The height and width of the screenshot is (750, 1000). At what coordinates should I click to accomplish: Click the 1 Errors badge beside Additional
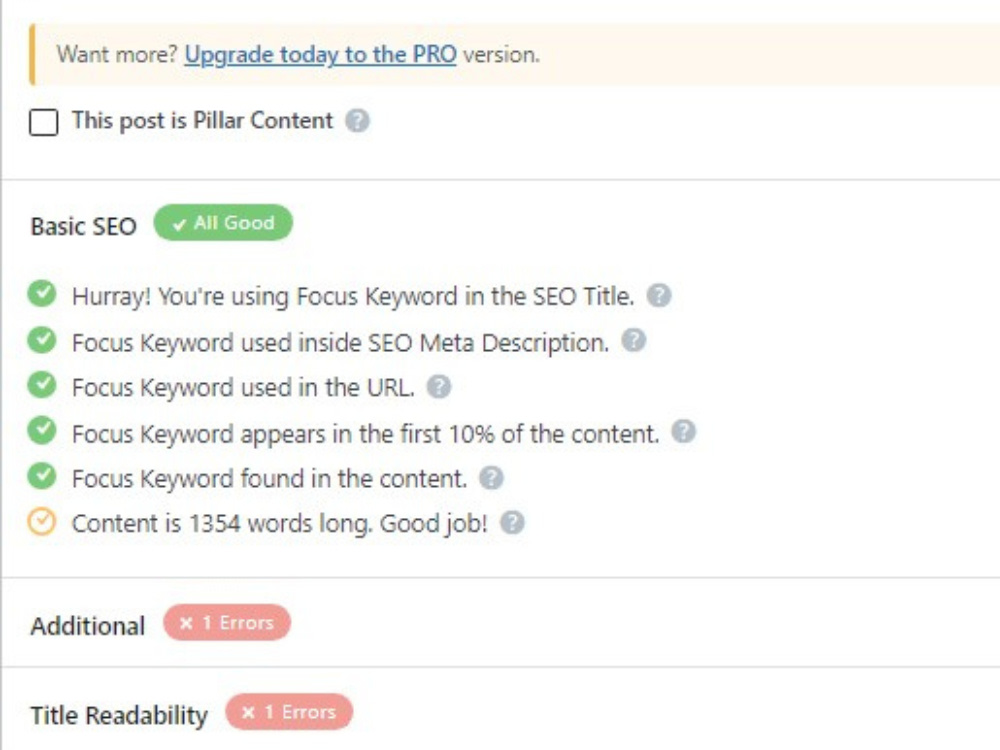coord(227,622)
